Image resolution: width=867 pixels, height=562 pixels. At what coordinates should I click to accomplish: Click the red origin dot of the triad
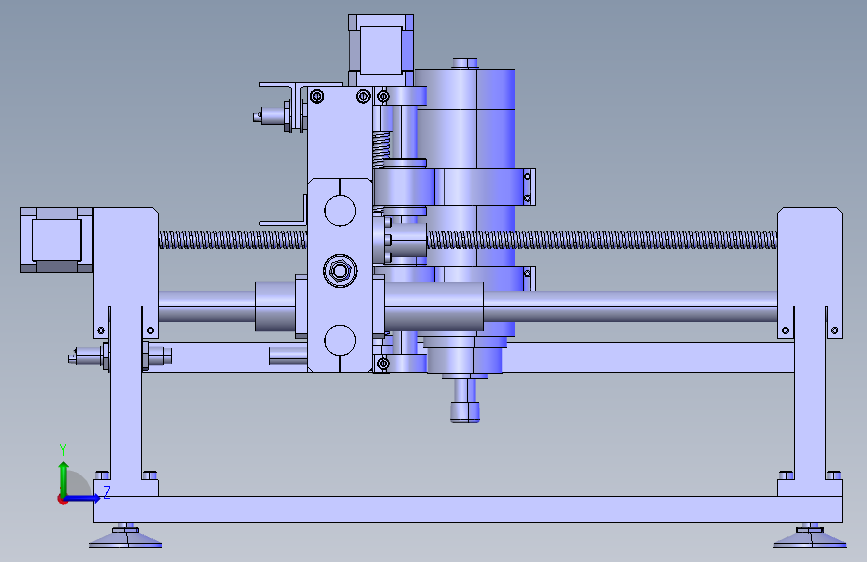pos(62,499)
